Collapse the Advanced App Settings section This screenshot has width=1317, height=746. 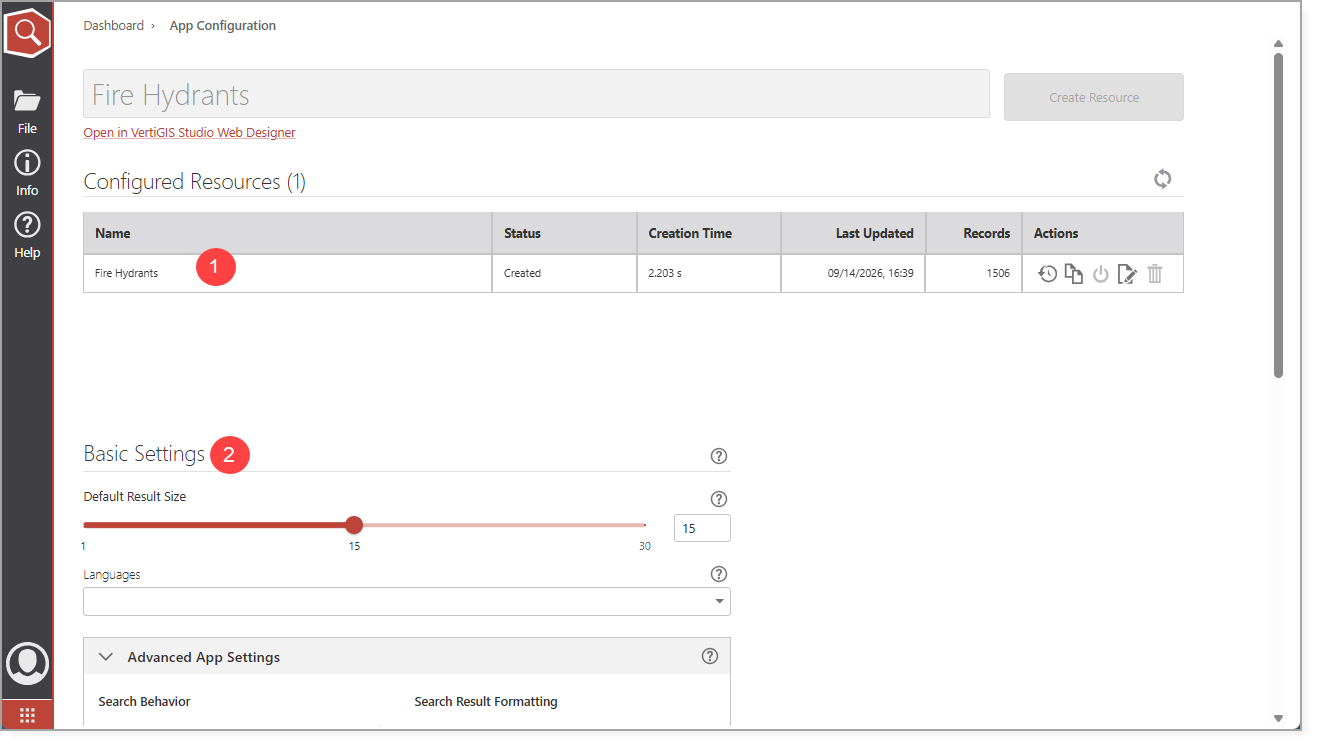tap(107, 657)
